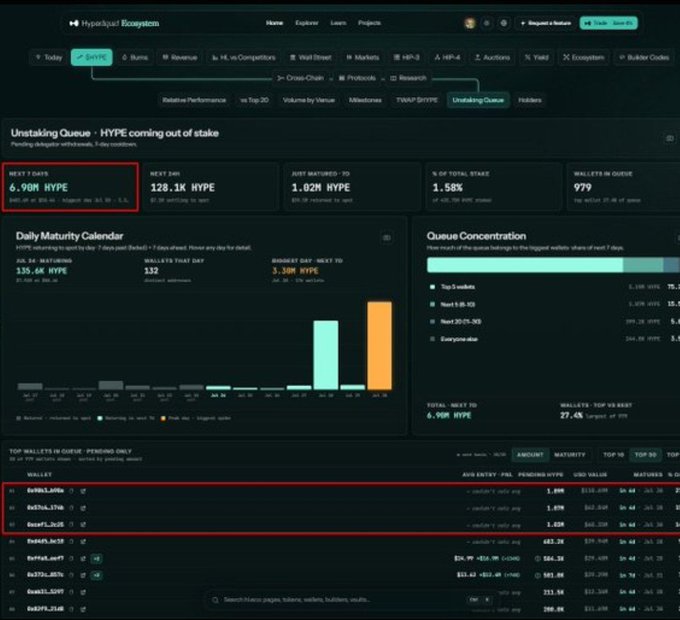This screenshot has height=620, width=680.
Task: Click the screenshot icon on the Unstaking Queue header
Action: click(670, 139)
